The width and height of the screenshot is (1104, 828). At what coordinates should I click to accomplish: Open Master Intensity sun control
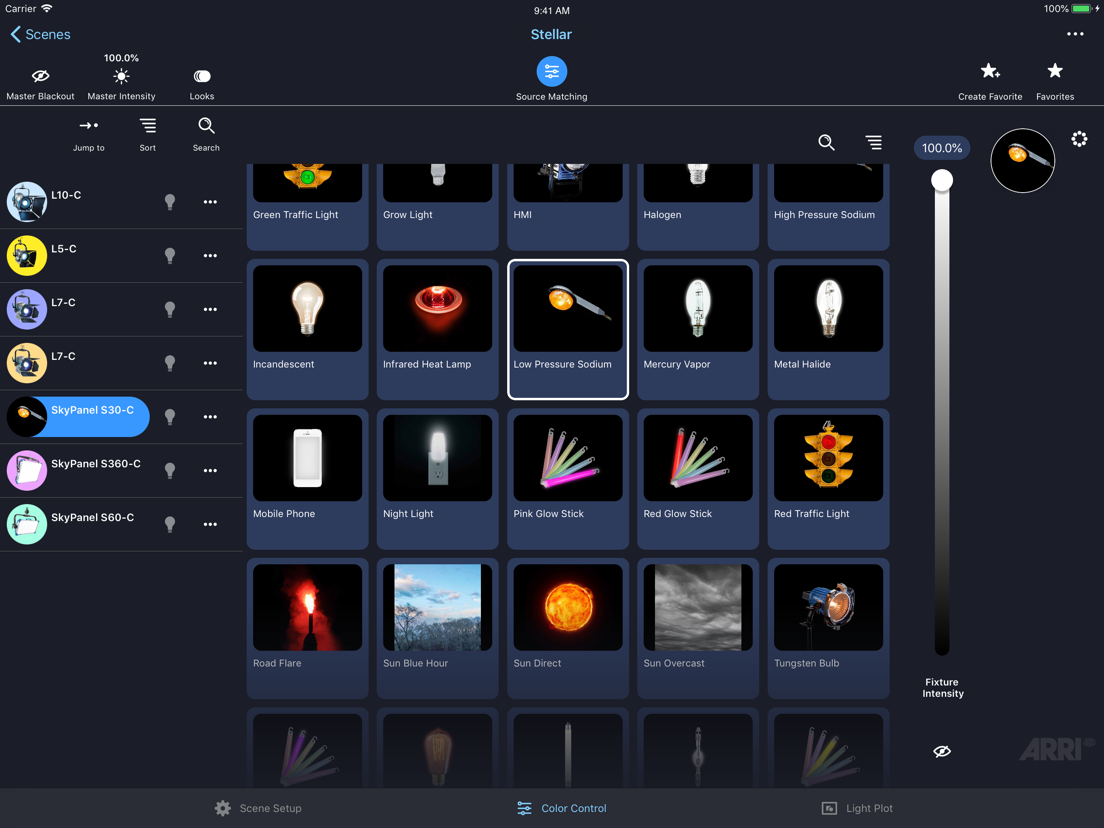121,76
